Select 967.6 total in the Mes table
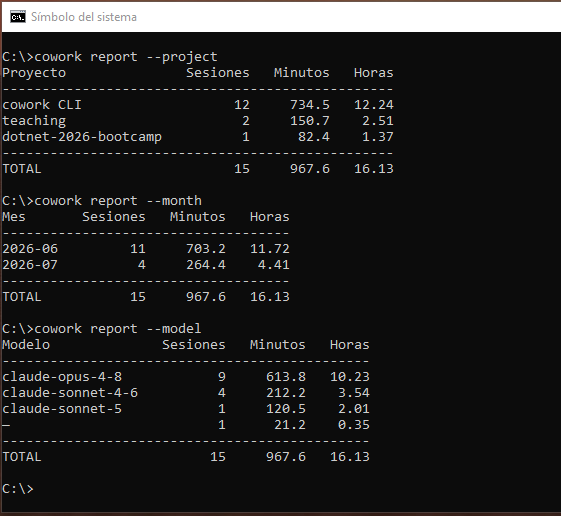 pos(206,297)
